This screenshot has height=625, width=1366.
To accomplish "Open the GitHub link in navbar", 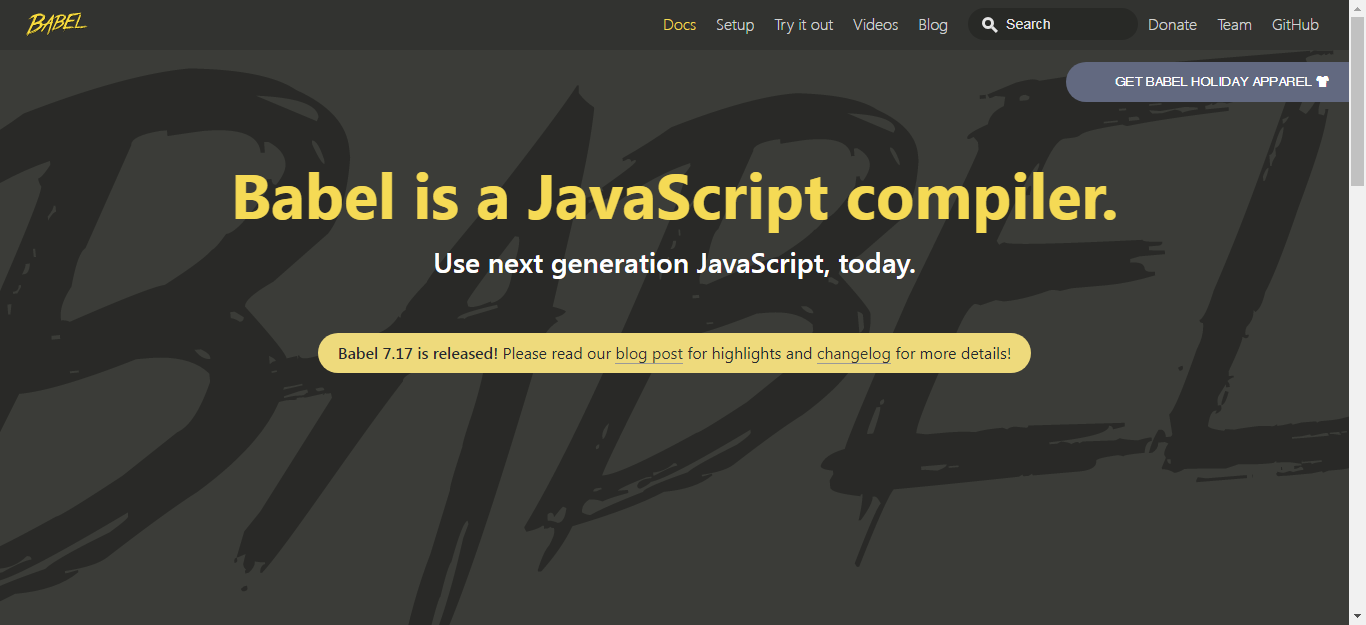I will click(1295, 25).
